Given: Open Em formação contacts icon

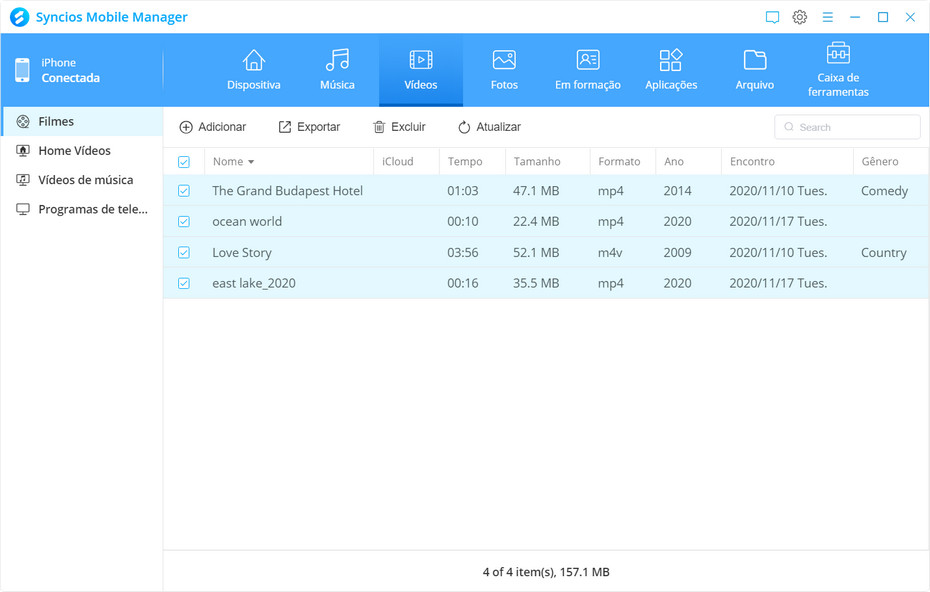Looking at the screenshot, I should pyautogui.click(x=588, y=61).
